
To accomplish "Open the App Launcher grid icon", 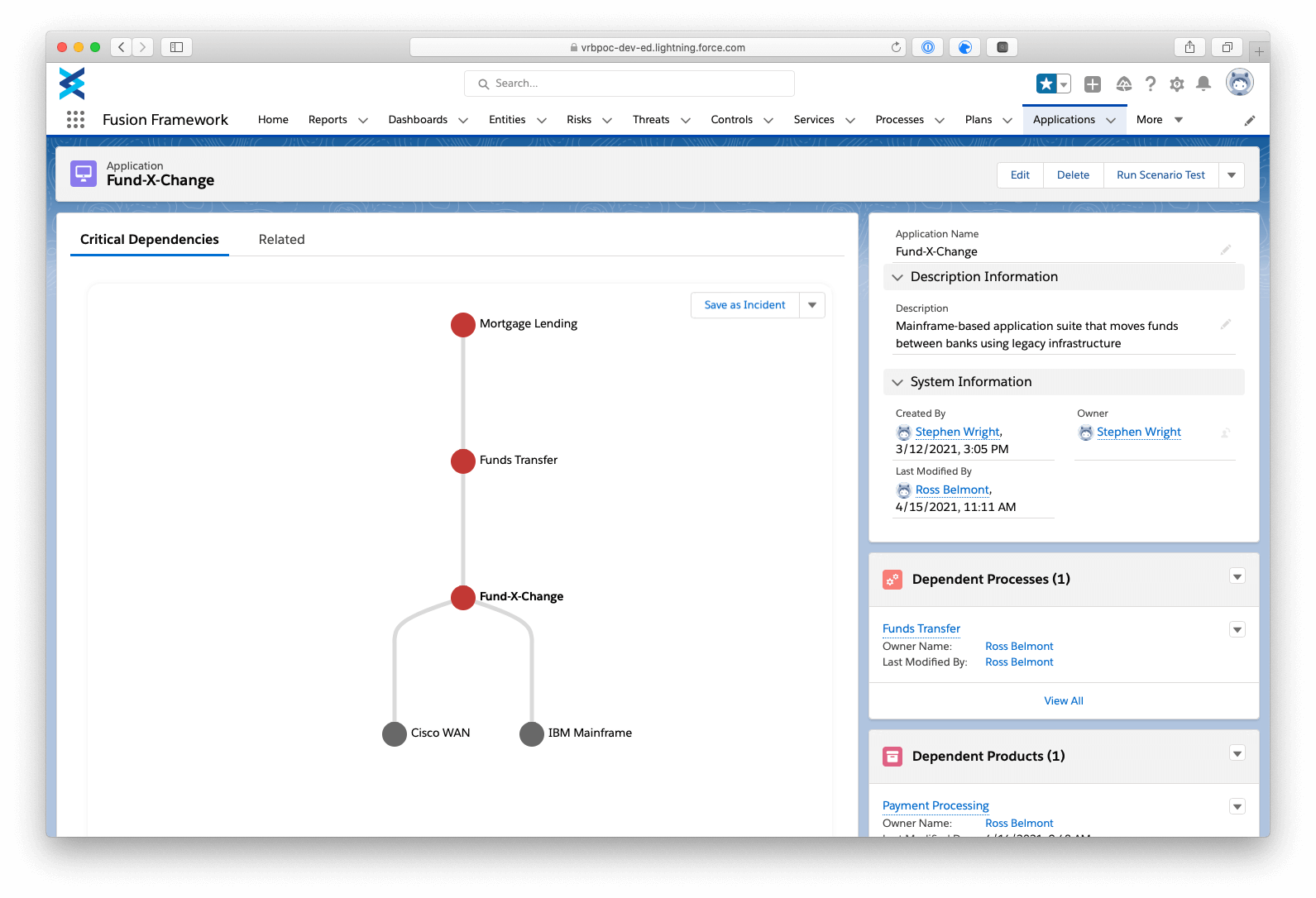I will [75, 120].
